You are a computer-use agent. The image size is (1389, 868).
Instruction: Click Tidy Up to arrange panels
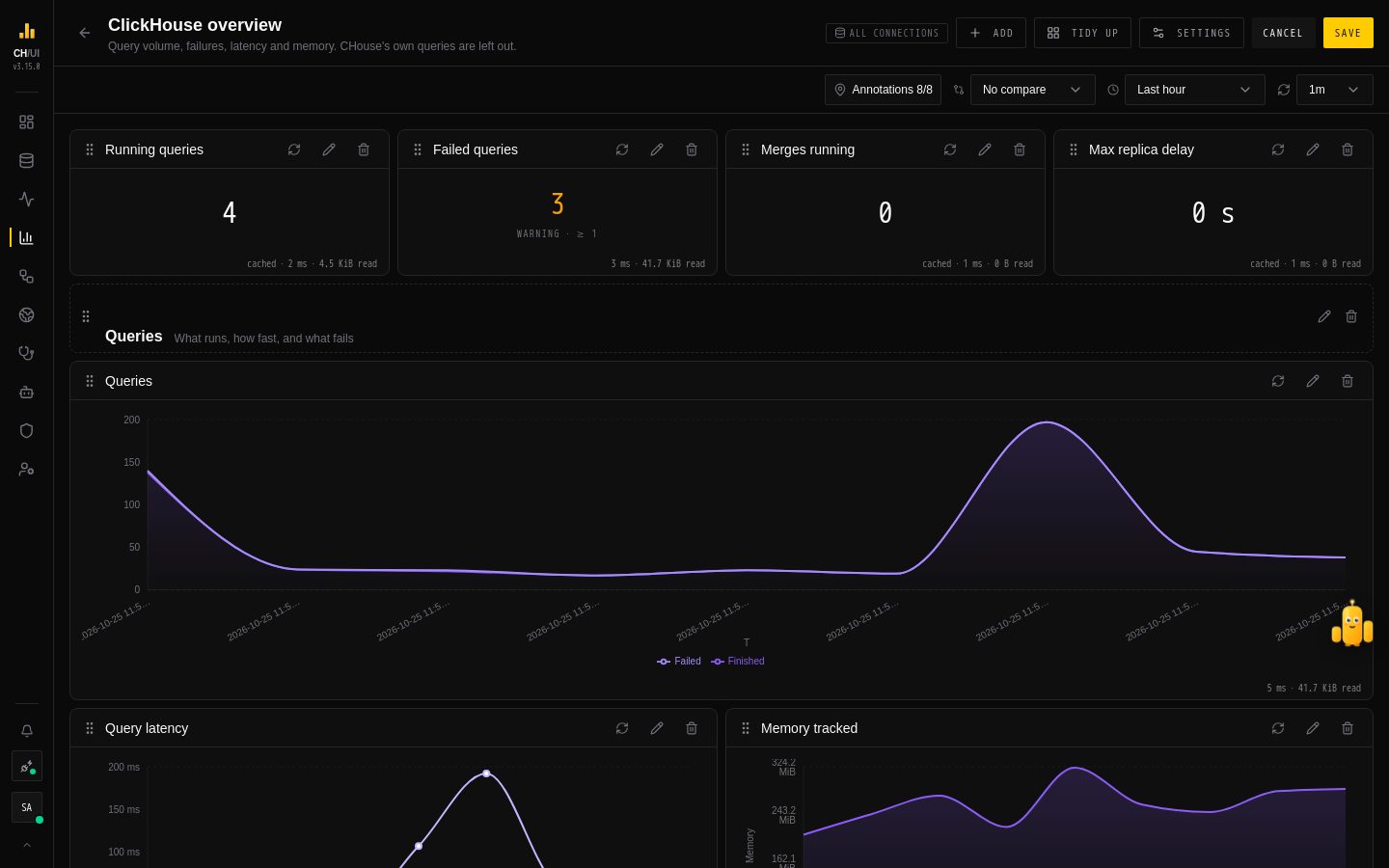click(x=1082, y=33)
